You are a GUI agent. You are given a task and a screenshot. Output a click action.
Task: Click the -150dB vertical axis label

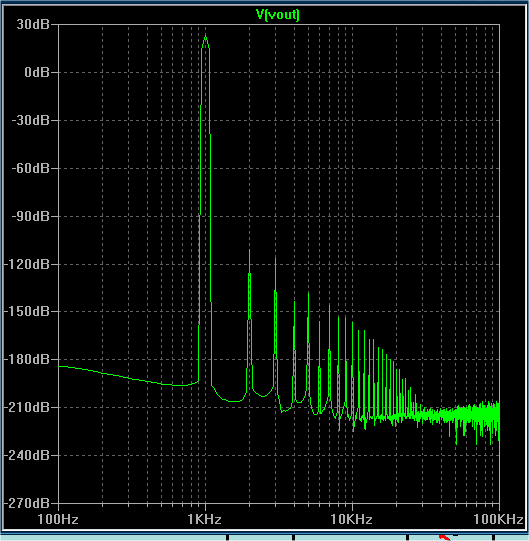pyautogui.click(x=27, y=312)
